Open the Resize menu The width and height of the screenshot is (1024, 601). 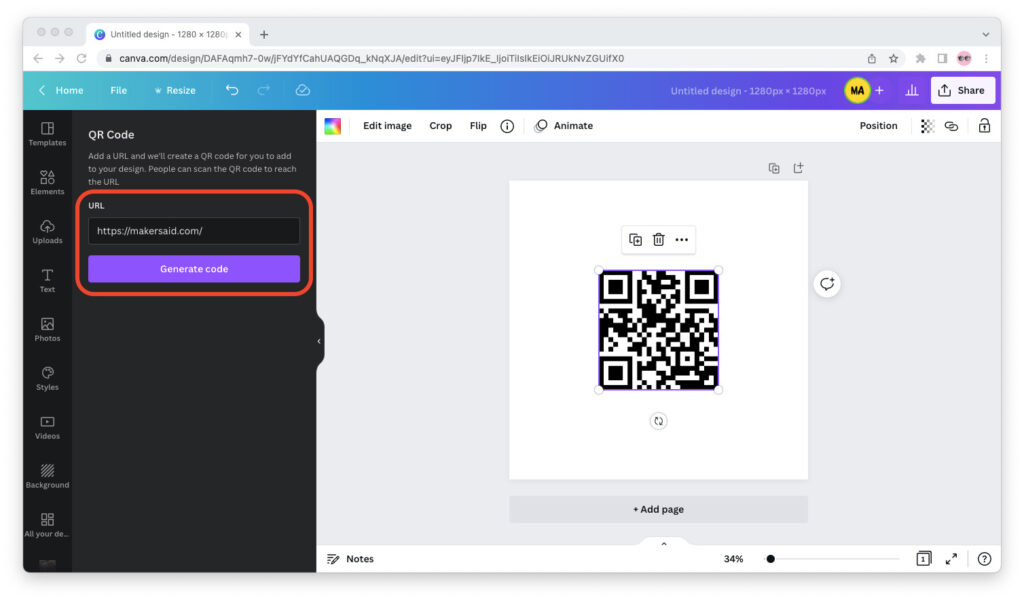(175, 90)
